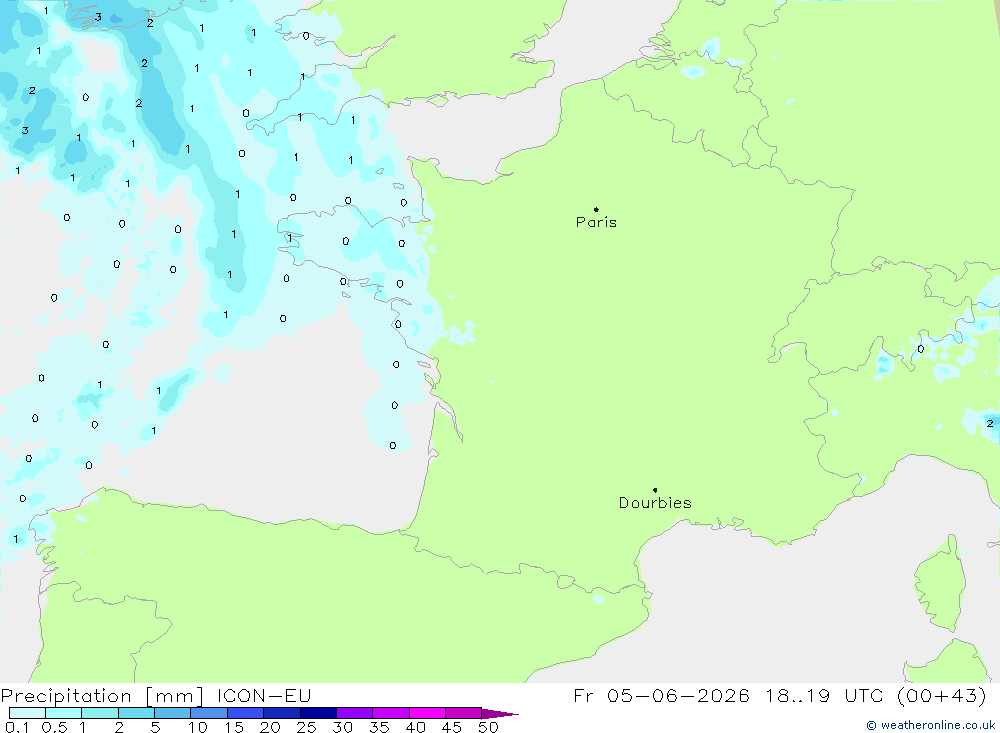Pick the 2–5 mm legend swatch
This screenshot has width=1000, height=733.
coord(136,713)
